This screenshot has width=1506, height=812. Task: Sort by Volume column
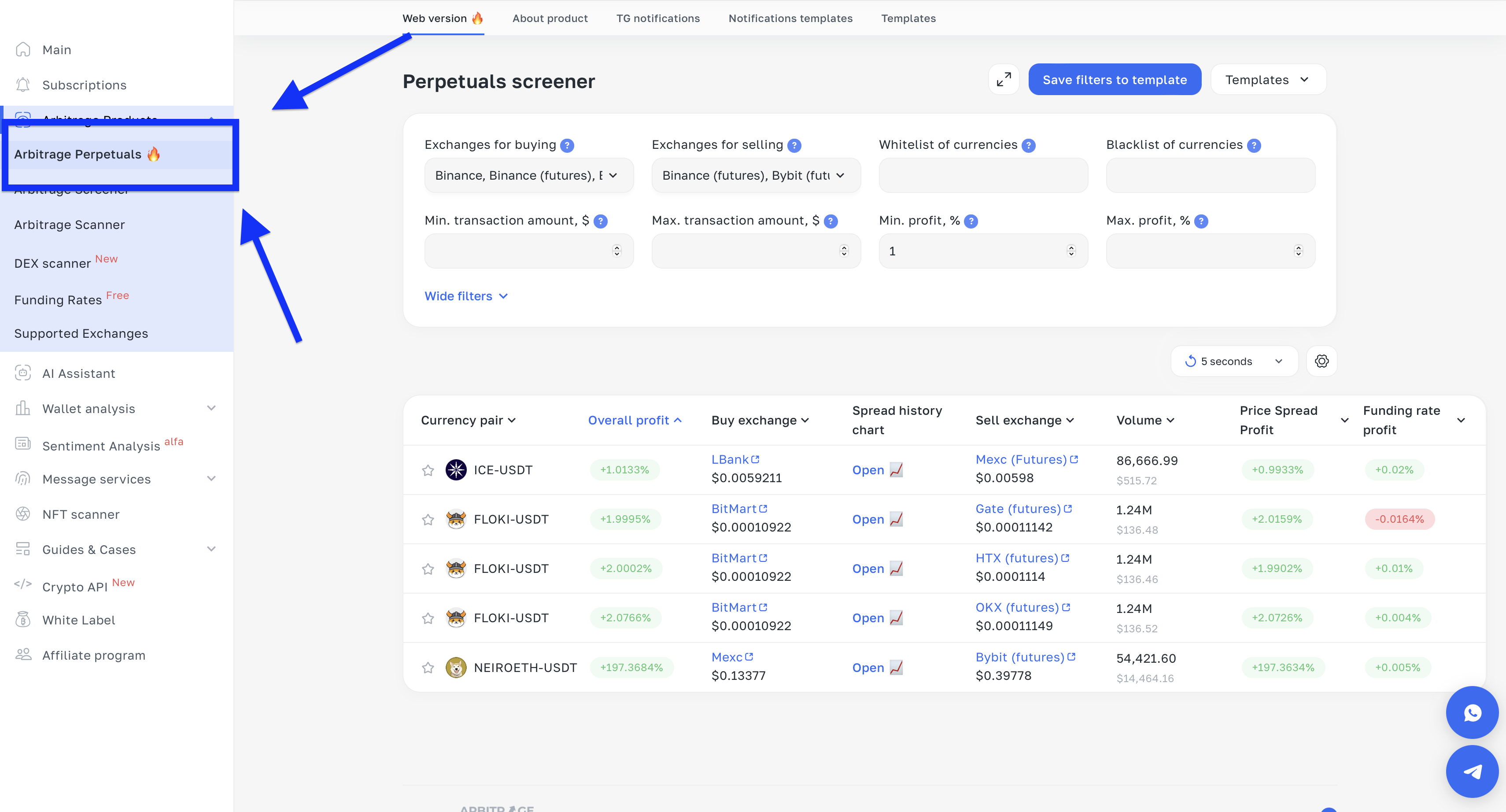click(x=1145, y=421)
